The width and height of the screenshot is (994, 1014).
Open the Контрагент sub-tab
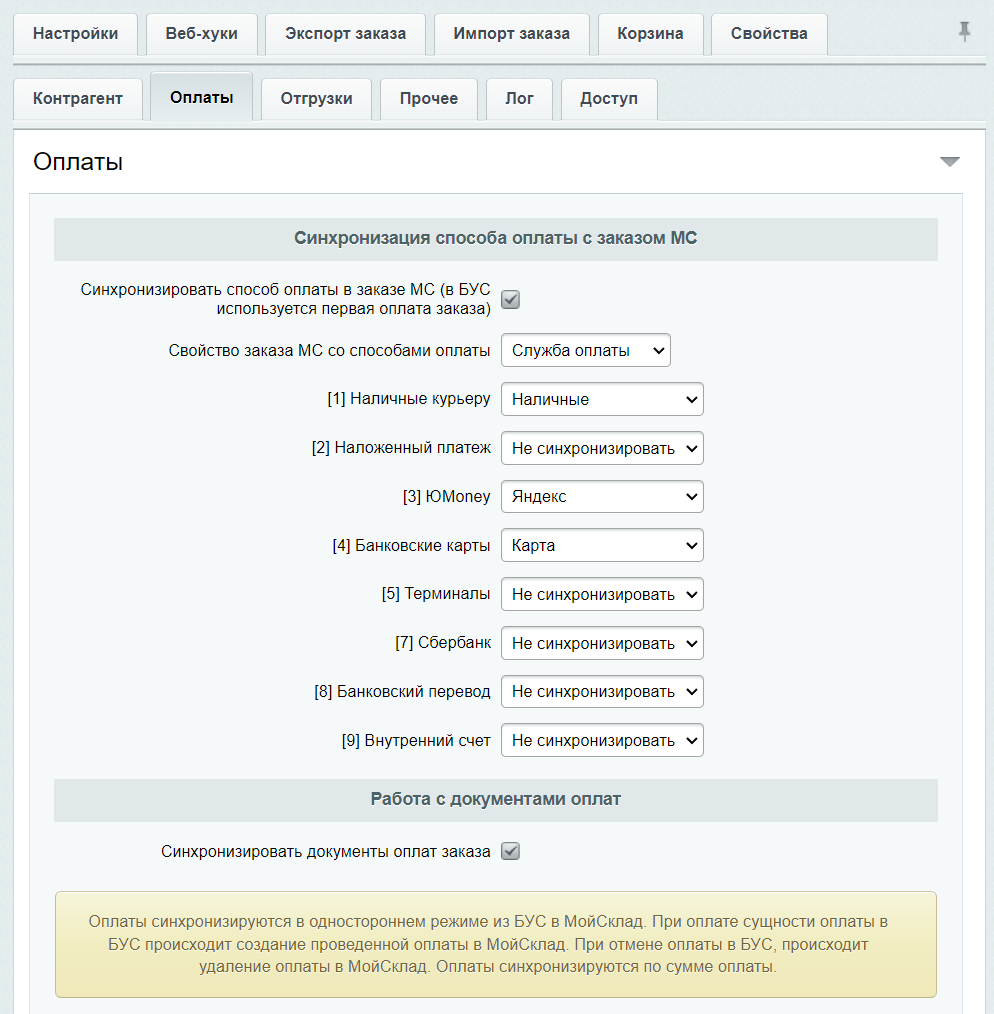(78, 99)
